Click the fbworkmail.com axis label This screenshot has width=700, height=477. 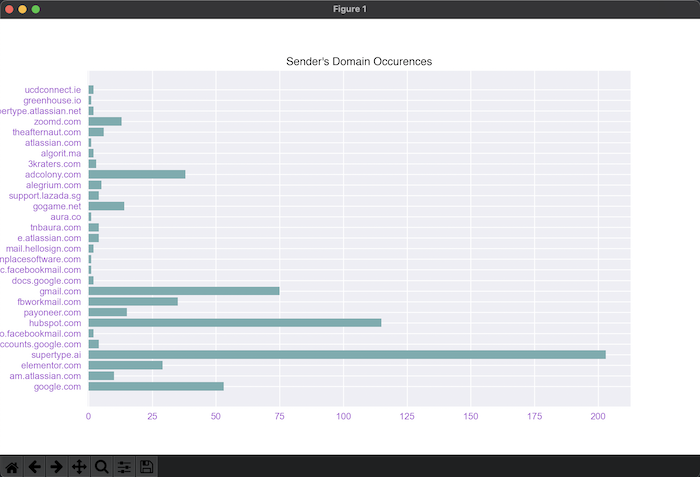click(49, 302)
